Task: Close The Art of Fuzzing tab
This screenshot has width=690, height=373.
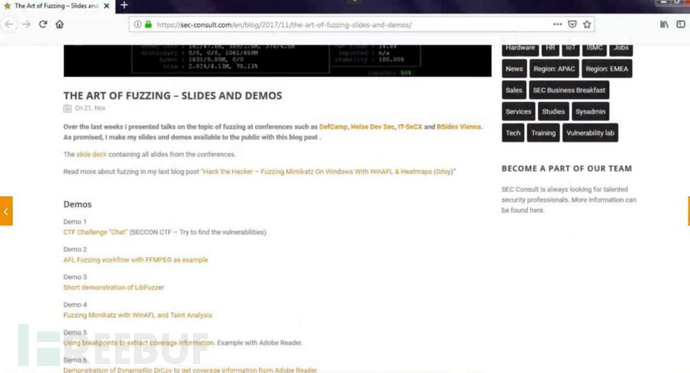Action: pyautogui.click(x=106, y=6)
